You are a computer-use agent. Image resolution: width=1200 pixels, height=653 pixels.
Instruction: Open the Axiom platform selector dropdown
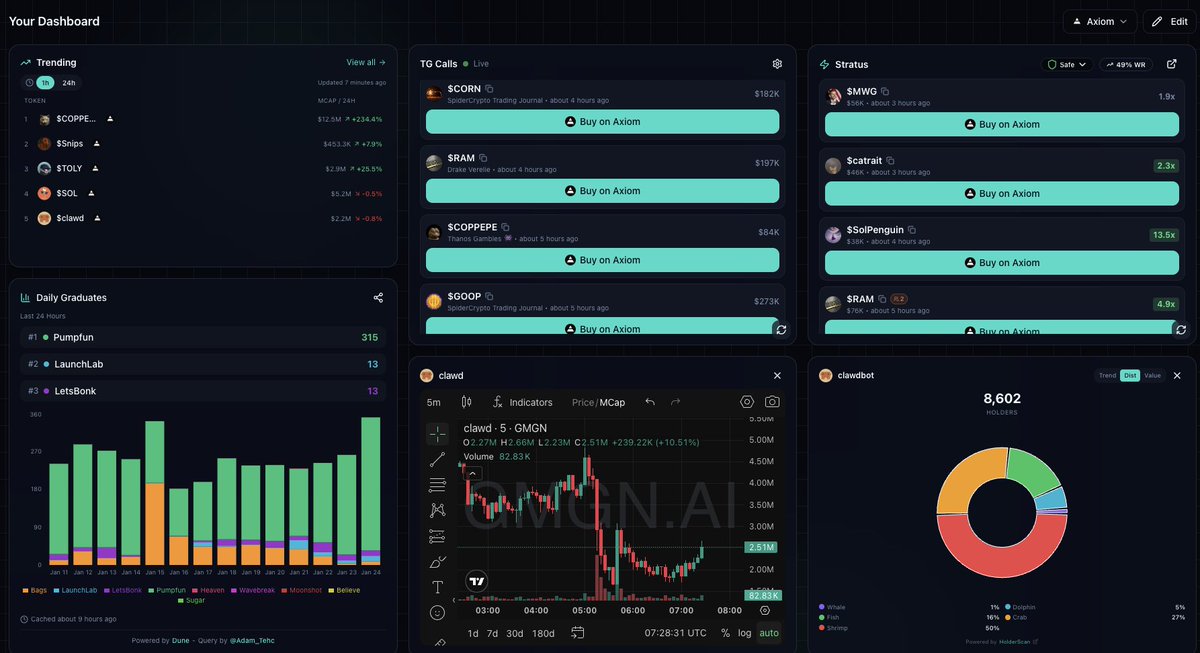pyautogui.click(x=1099, y=21)
